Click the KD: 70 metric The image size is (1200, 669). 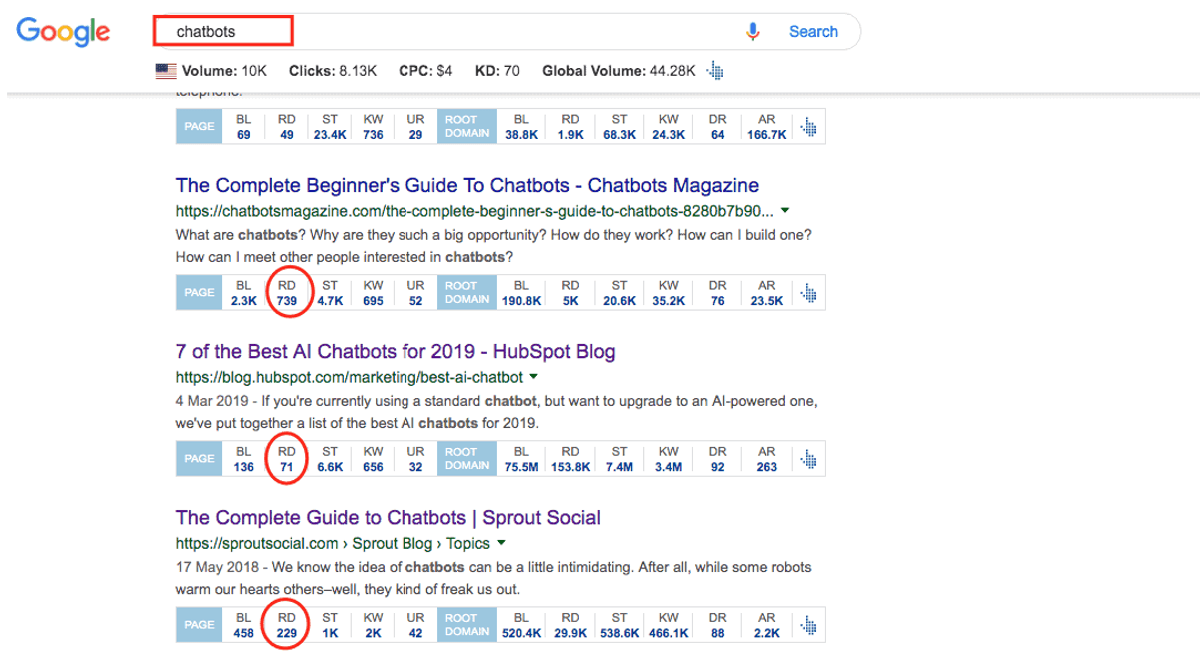coord(497,71)
